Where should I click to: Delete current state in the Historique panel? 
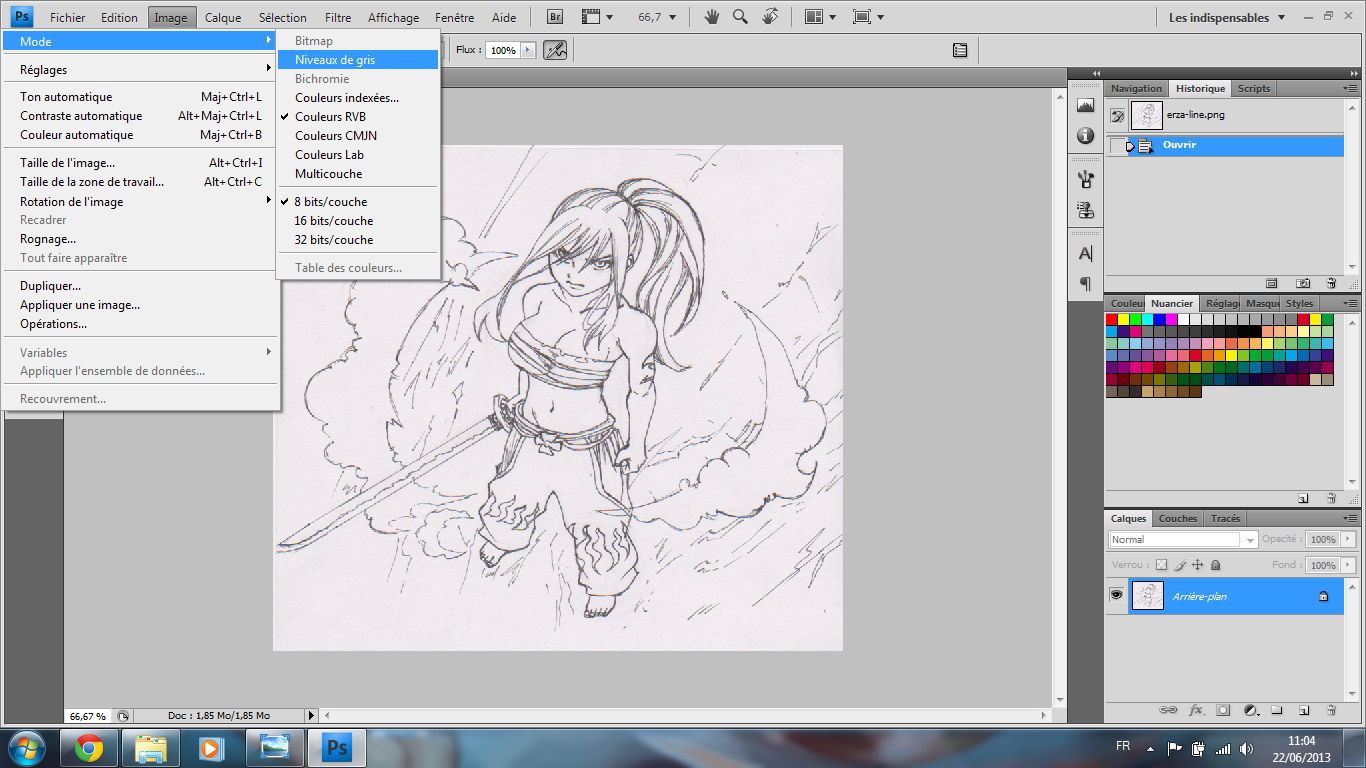tap(1331, 283)
